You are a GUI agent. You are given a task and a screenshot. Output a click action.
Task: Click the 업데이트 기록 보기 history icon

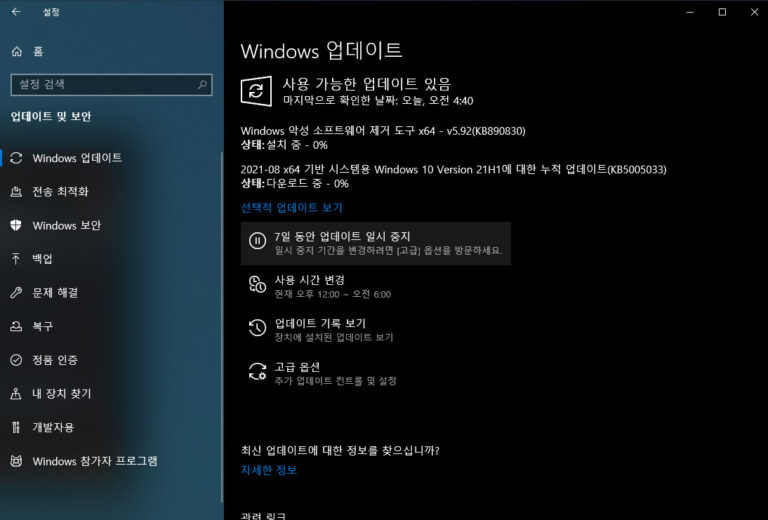(x=257, y=328)
